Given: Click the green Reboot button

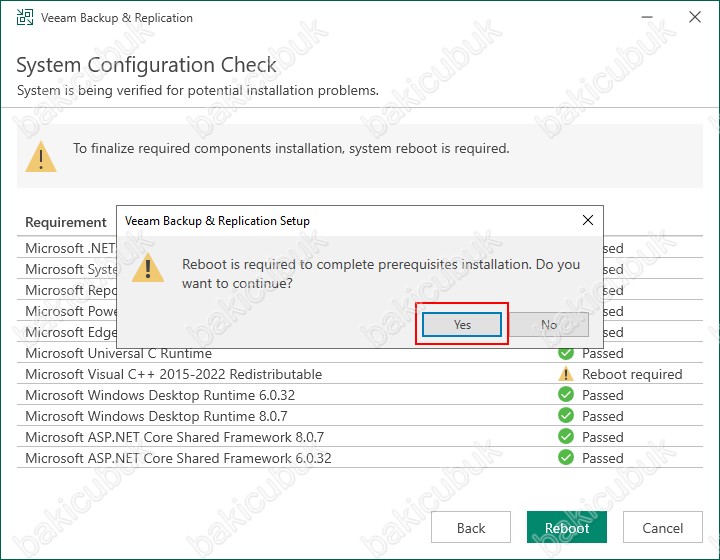Looking at the screenshot, I should tap(567, 527).
